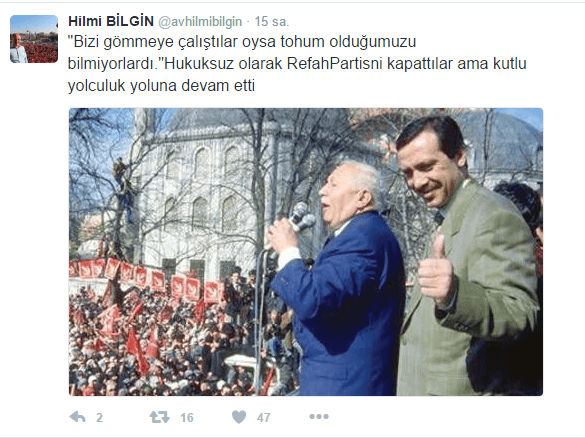This screenshot has height=438, width=585.
Task: Open the @avhilmibilgin handle link
Action: [x=200, y=22]
